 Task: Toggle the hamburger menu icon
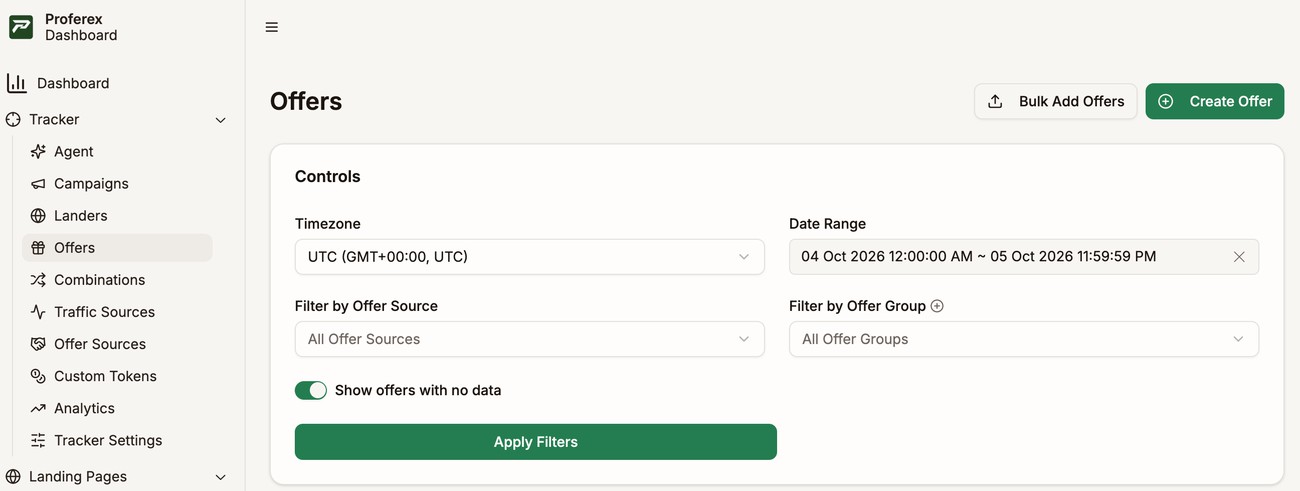(x=272, y=27)
